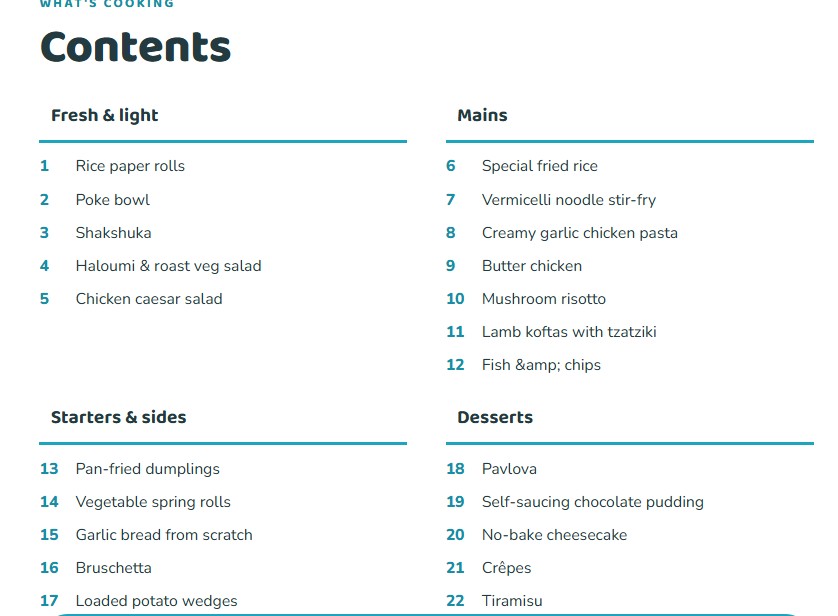Go to Self-saucing chocolate pudding
Image resolution: width=838 pixels, height=616 pixels.
pyautogui.click(x=593, y=502)
